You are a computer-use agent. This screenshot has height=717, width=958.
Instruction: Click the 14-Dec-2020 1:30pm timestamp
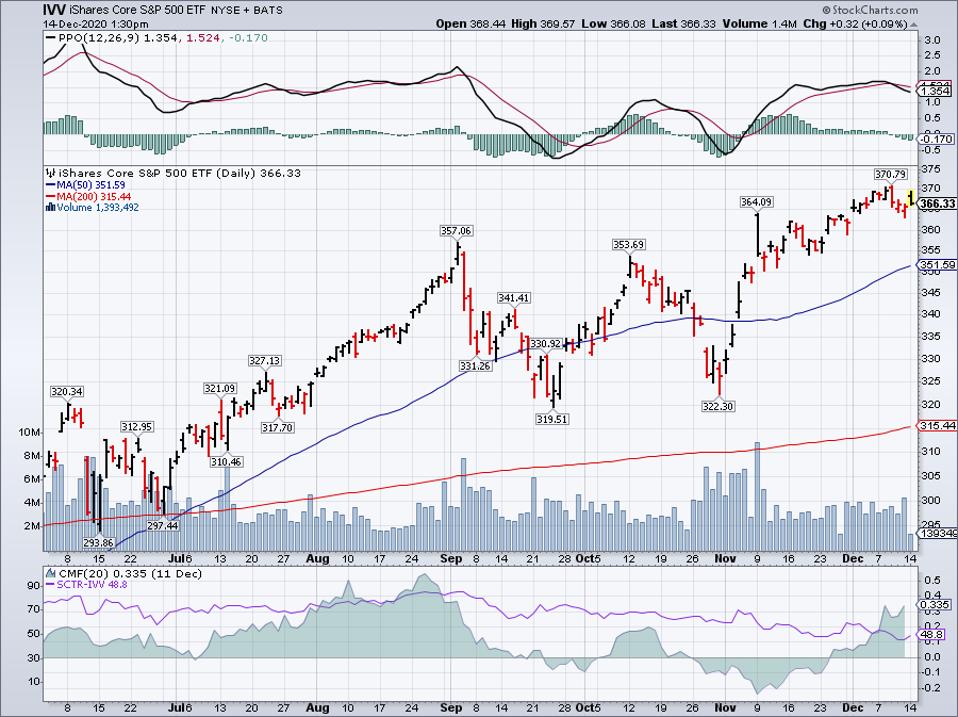[96, 24]
